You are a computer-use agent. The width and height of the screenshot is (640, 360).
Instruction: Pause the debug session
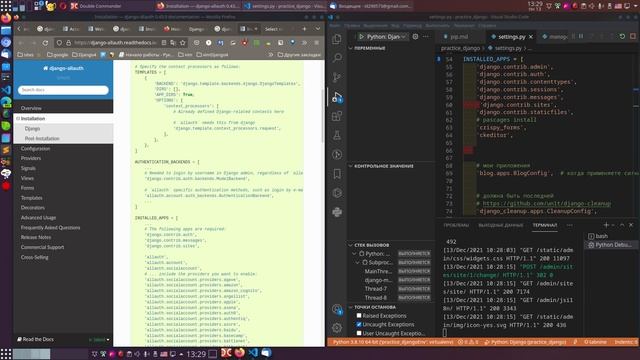coord(581,36)
